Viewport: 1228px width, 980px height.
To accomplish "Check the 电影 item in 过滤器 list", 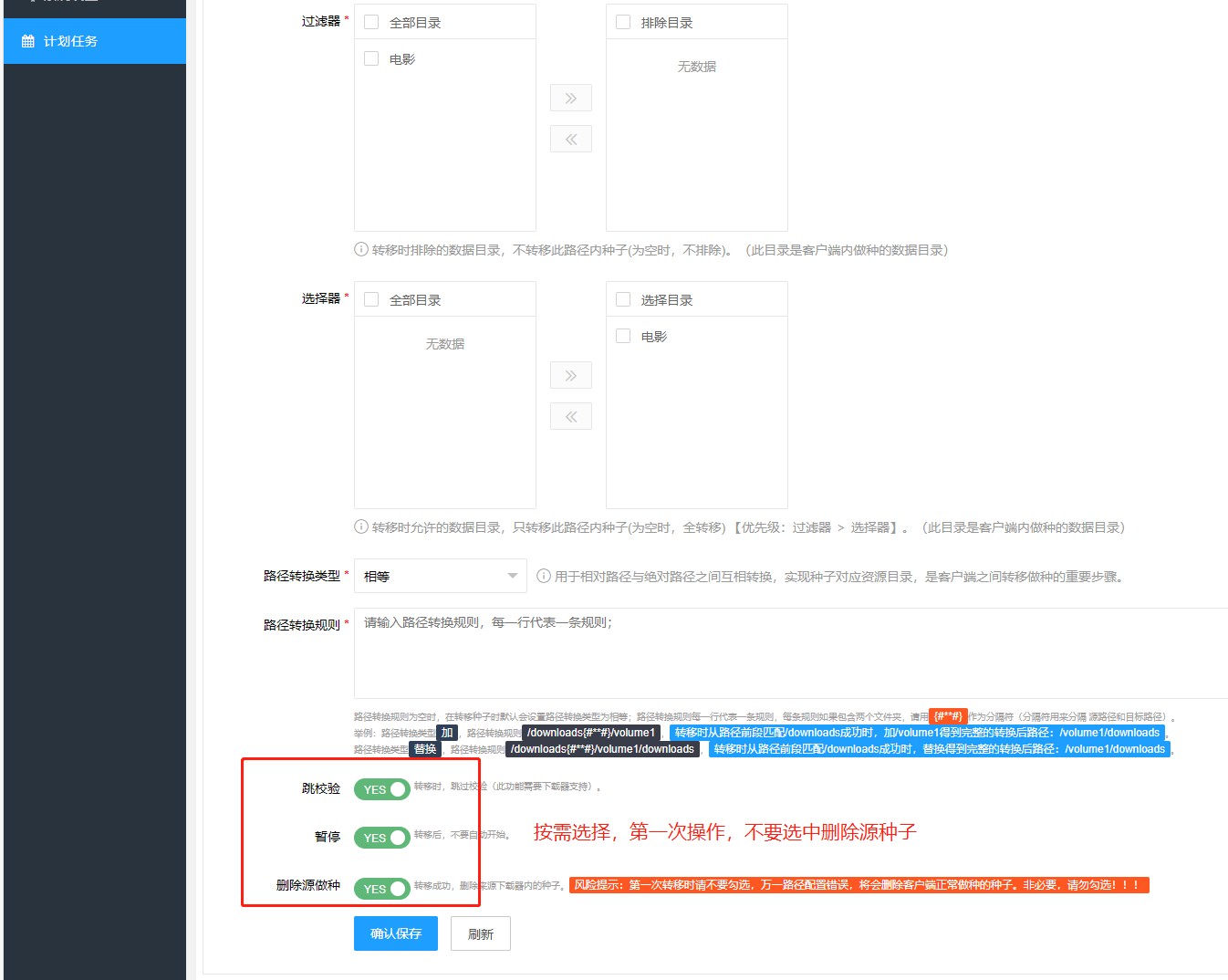I will click(x=371, y=58).
